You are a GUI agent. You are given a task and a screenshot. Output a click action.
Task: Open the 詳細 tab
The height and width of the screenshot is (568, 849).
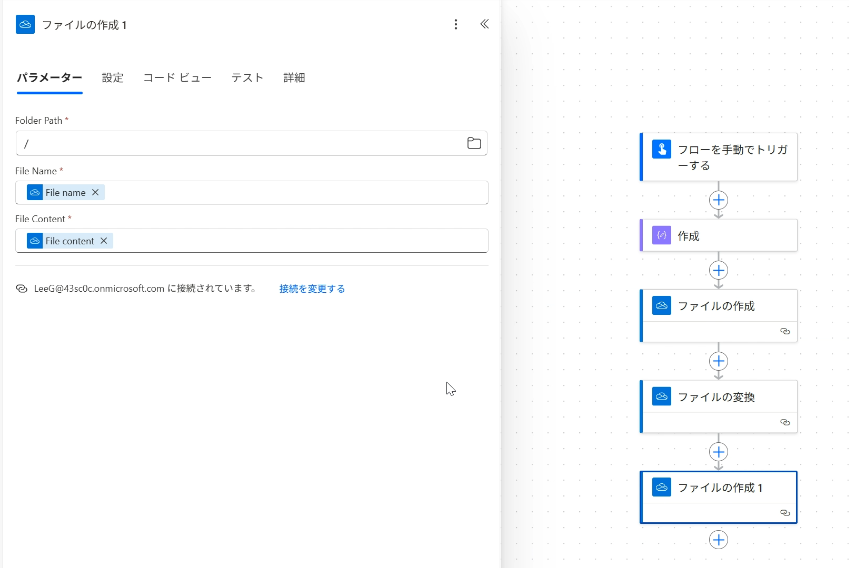click(294, 78)
